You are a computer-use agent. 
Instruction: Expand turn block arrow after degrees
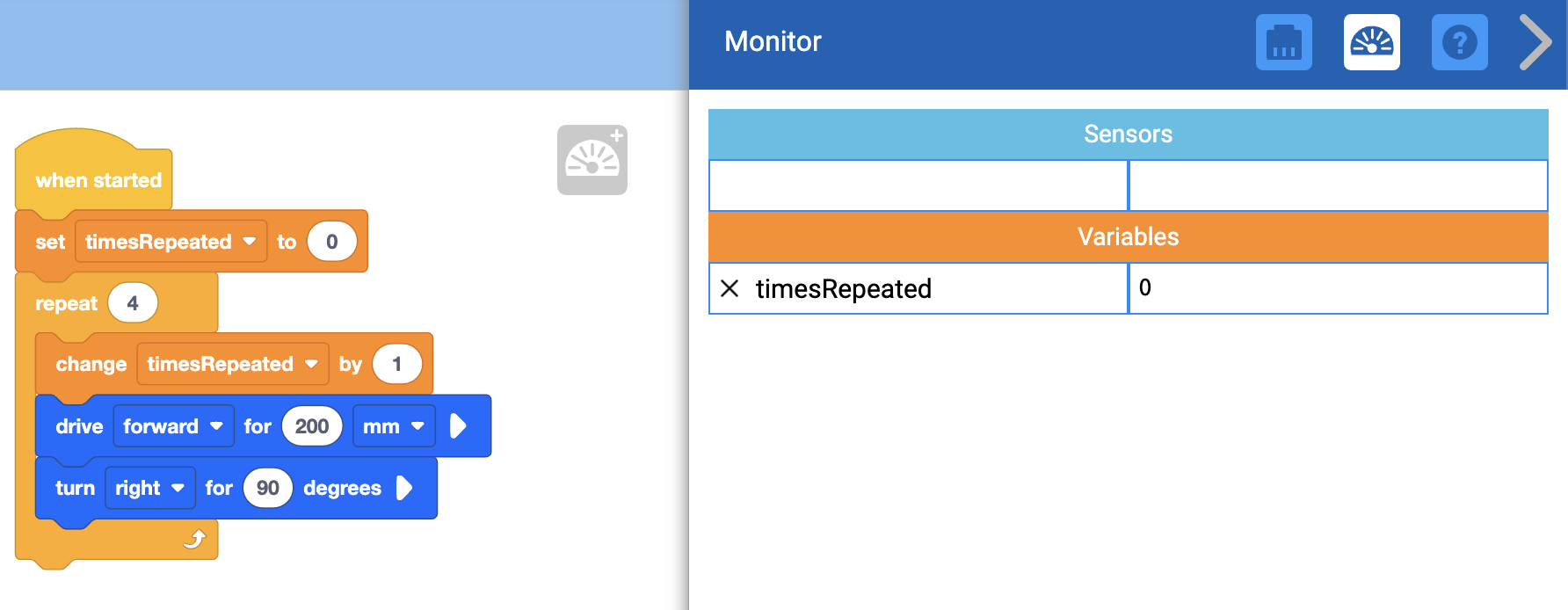[404, 488]
